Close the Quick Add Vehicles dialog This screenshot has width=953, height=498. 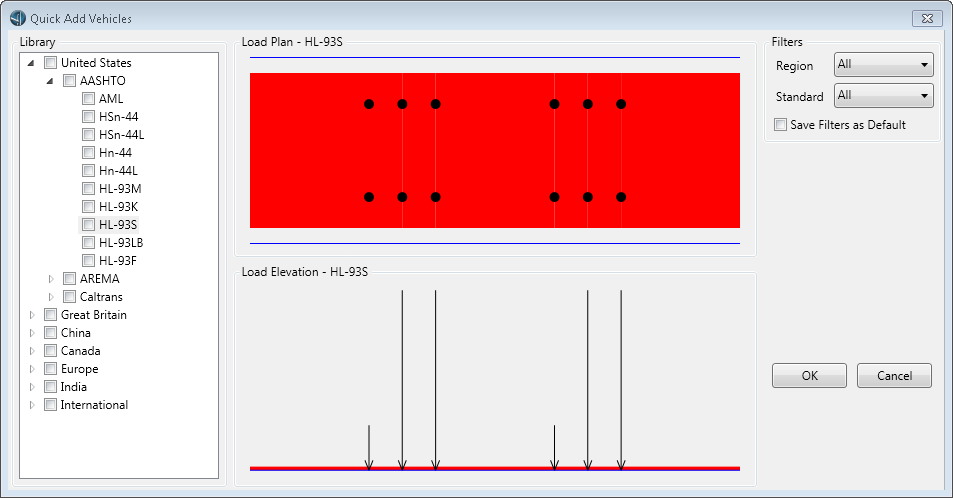pos(926,18)
